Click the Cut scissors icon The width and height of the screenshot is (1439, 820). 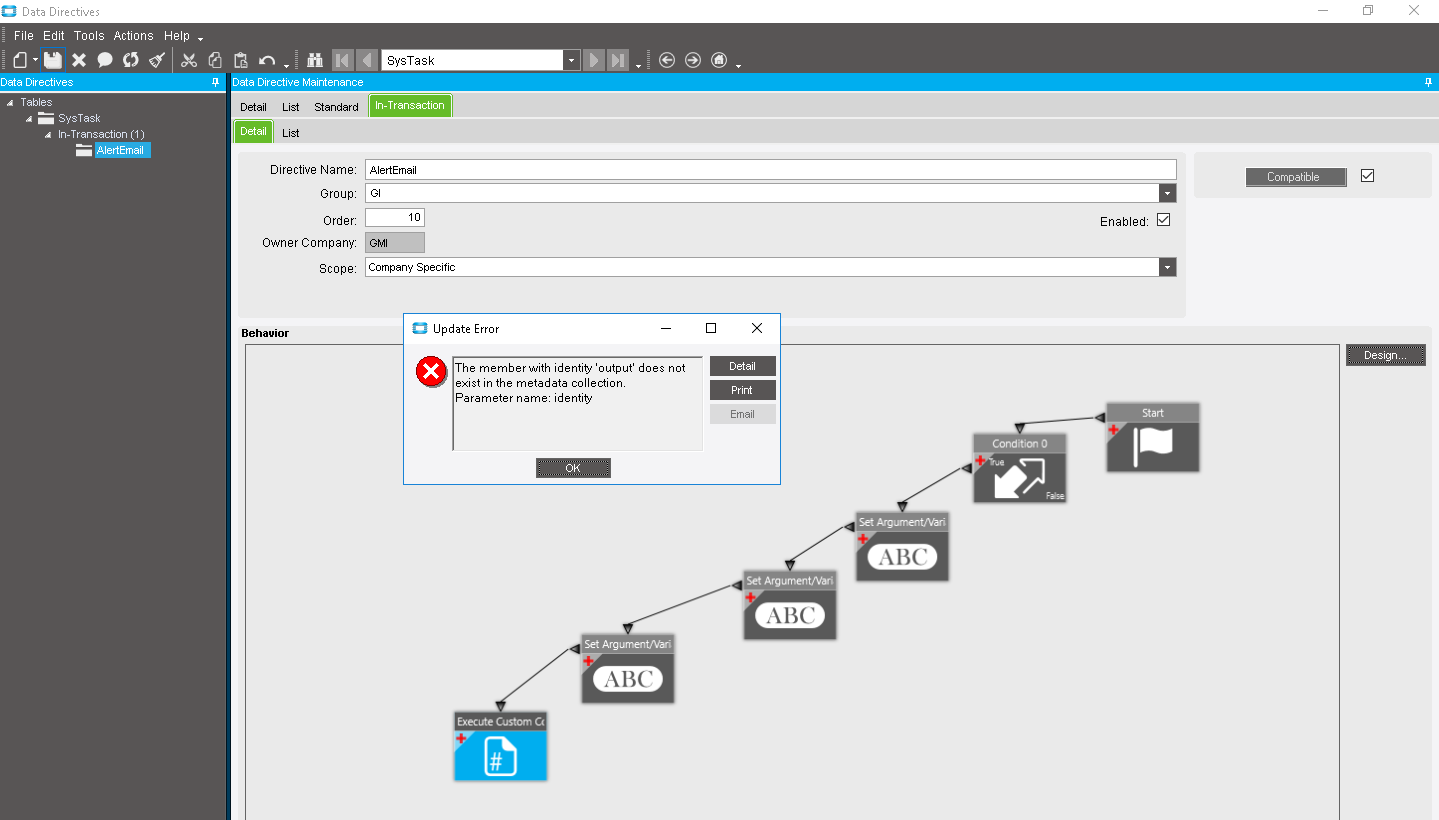click(x=189, y=60)
